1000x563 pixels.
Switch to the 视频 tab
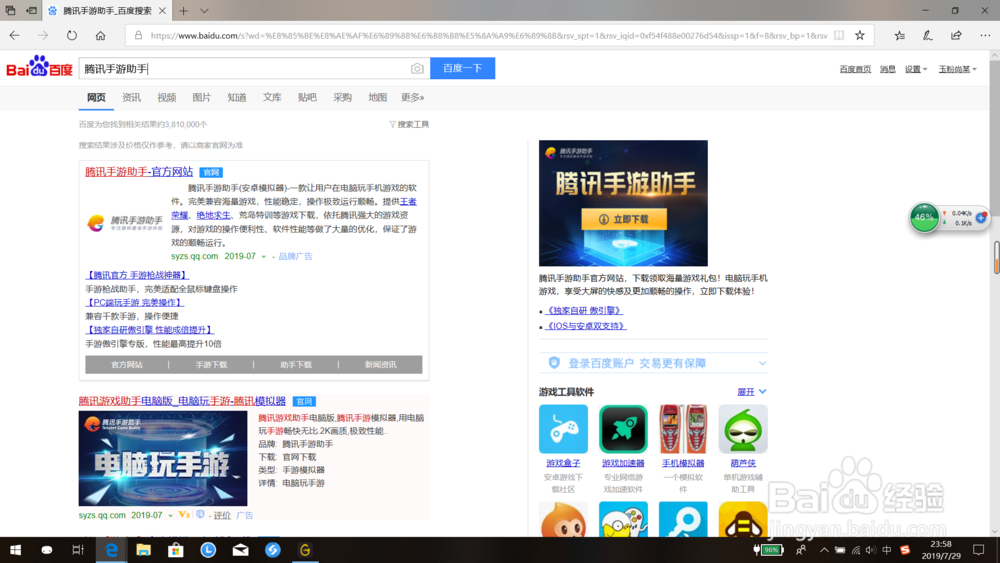(x=166, y=98)
